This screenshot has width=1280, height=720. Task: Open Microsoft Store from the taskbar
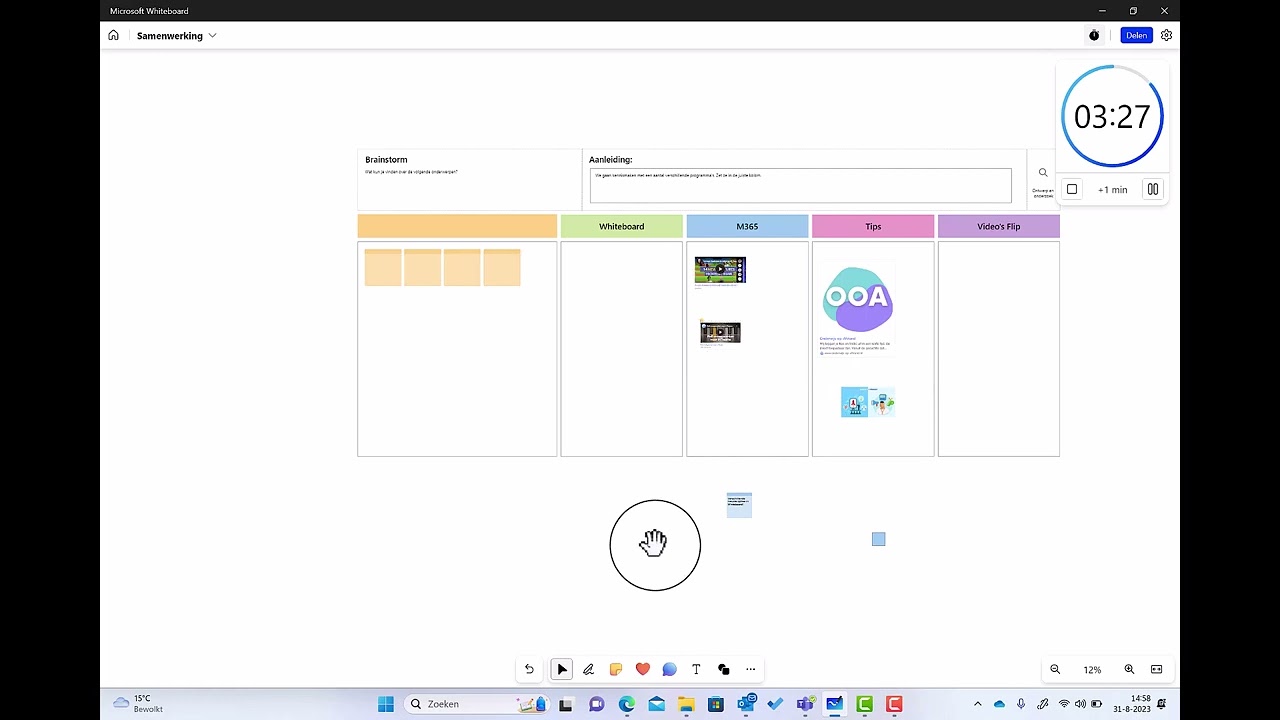[716, 704]
